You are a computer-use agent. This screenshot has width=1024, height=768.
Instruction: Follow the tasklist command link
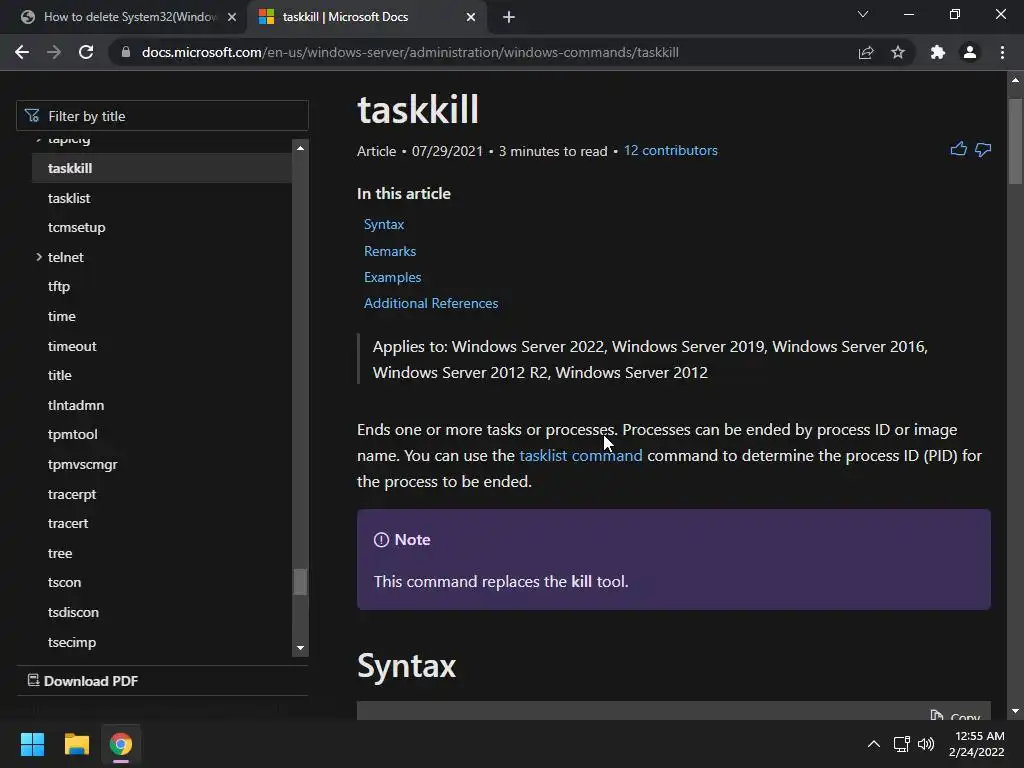pos(581,455)
